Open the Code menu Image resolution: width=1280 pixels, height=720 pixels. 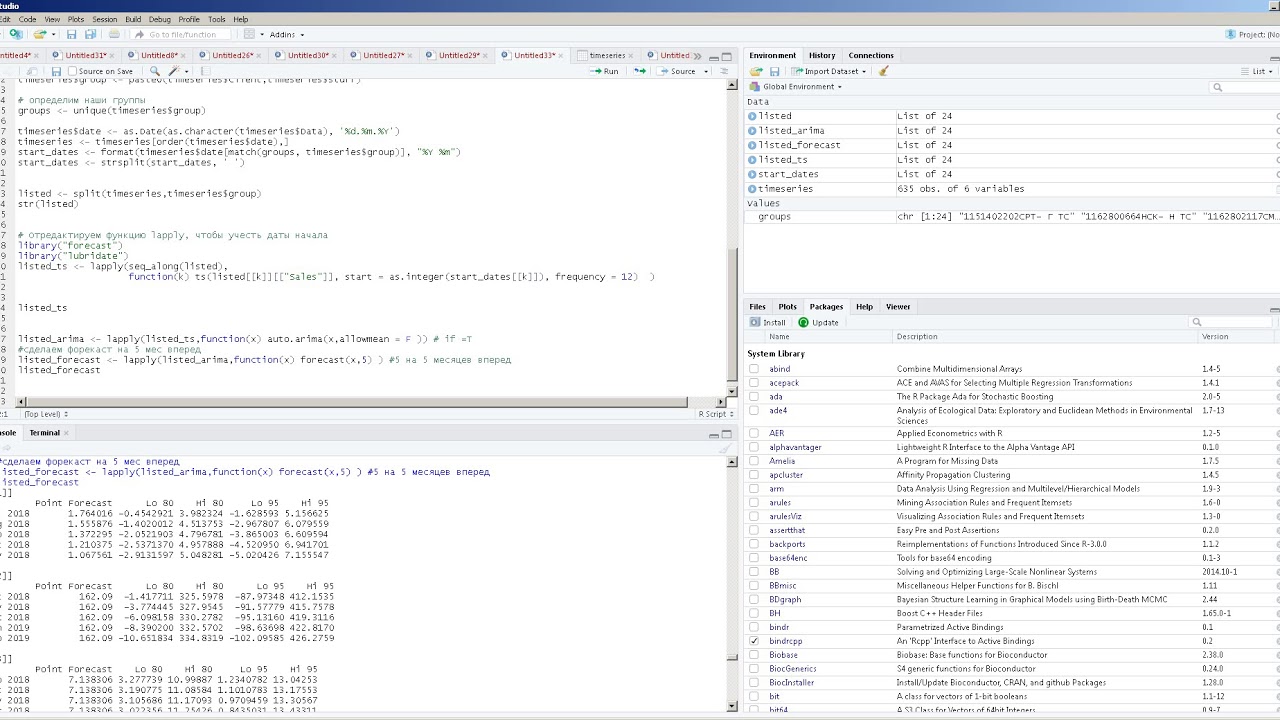click(27, 19)
